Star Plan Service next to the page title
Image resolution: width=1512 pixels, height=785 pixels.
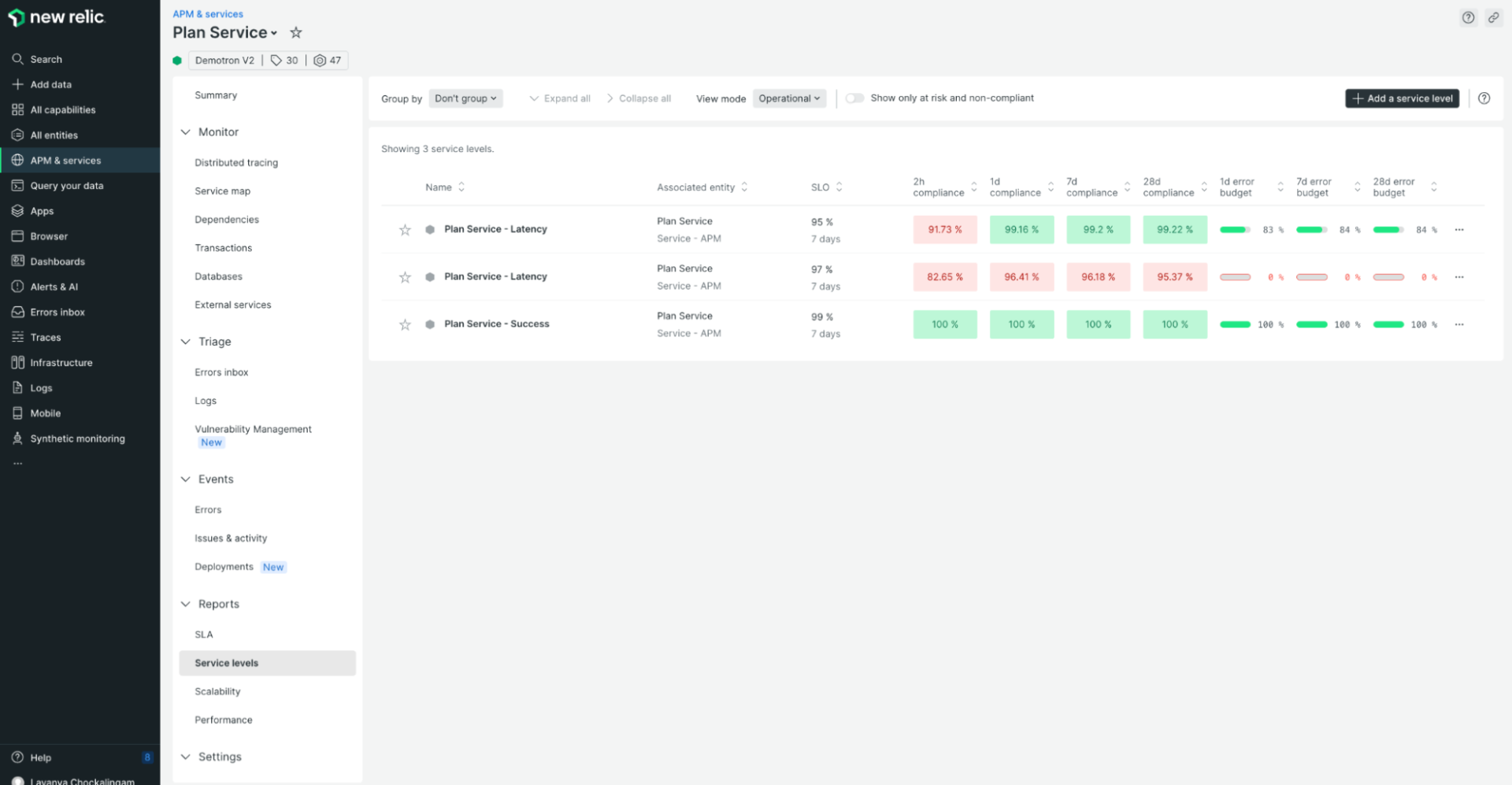[295, 32]
